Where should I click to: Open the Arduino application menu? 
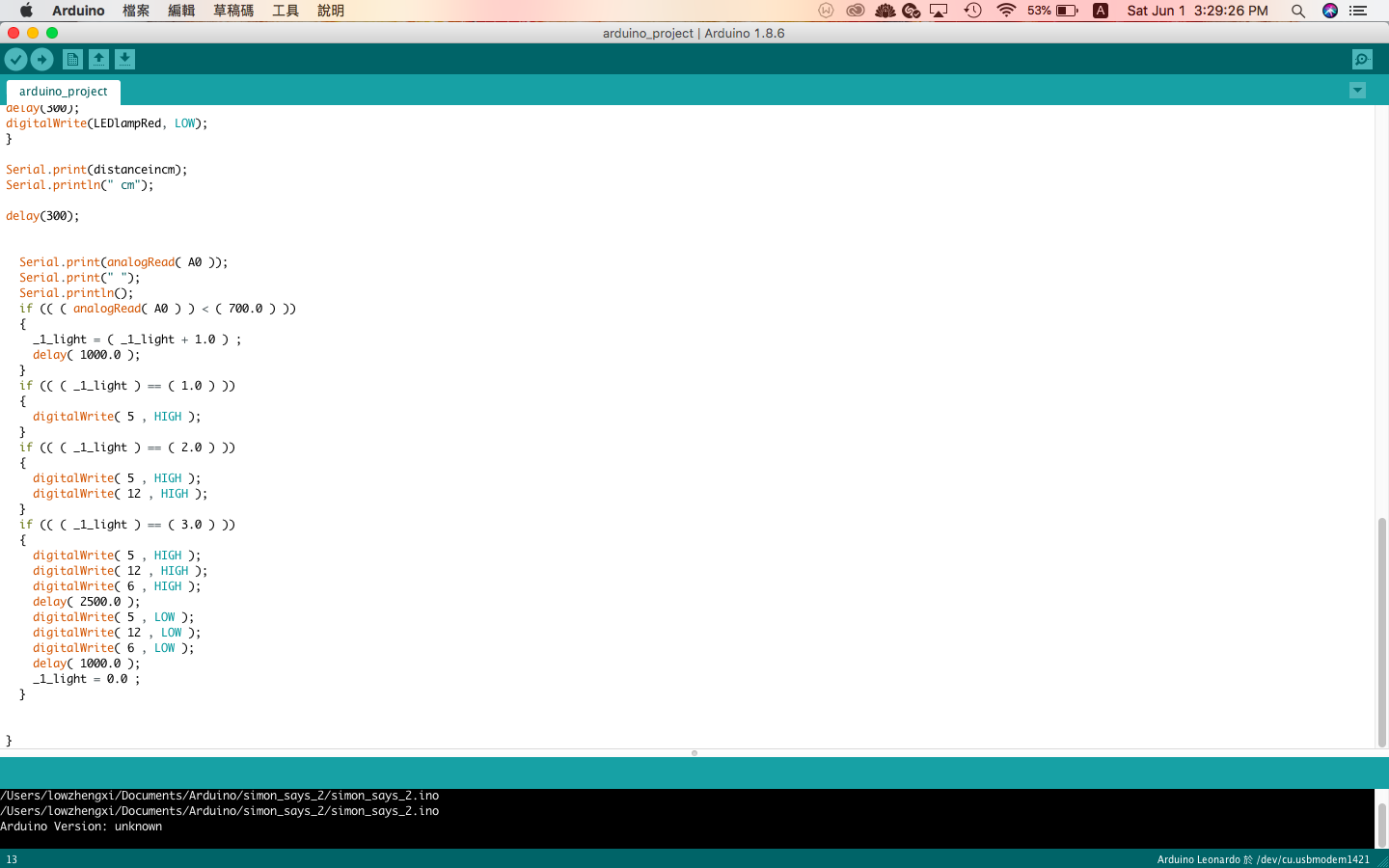[x=78, y=11]
